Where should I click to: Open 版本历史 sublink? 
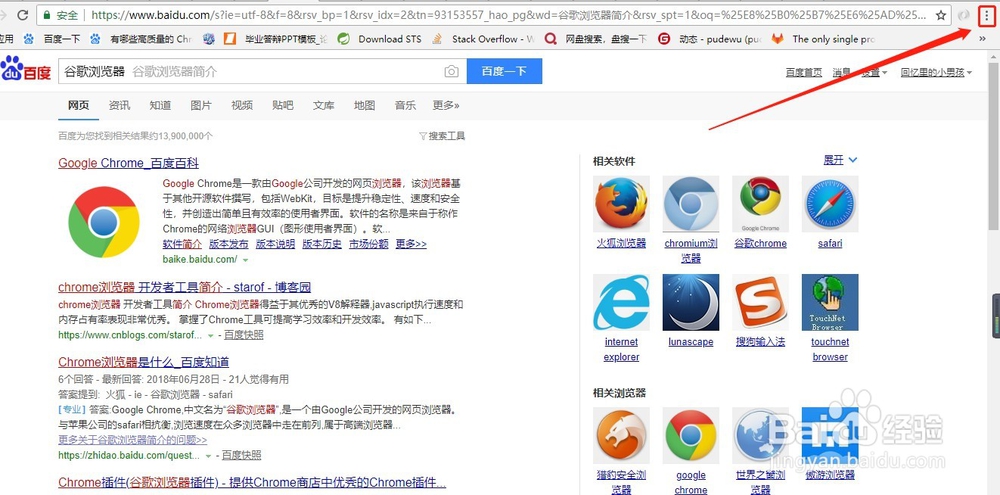point(322,244)
